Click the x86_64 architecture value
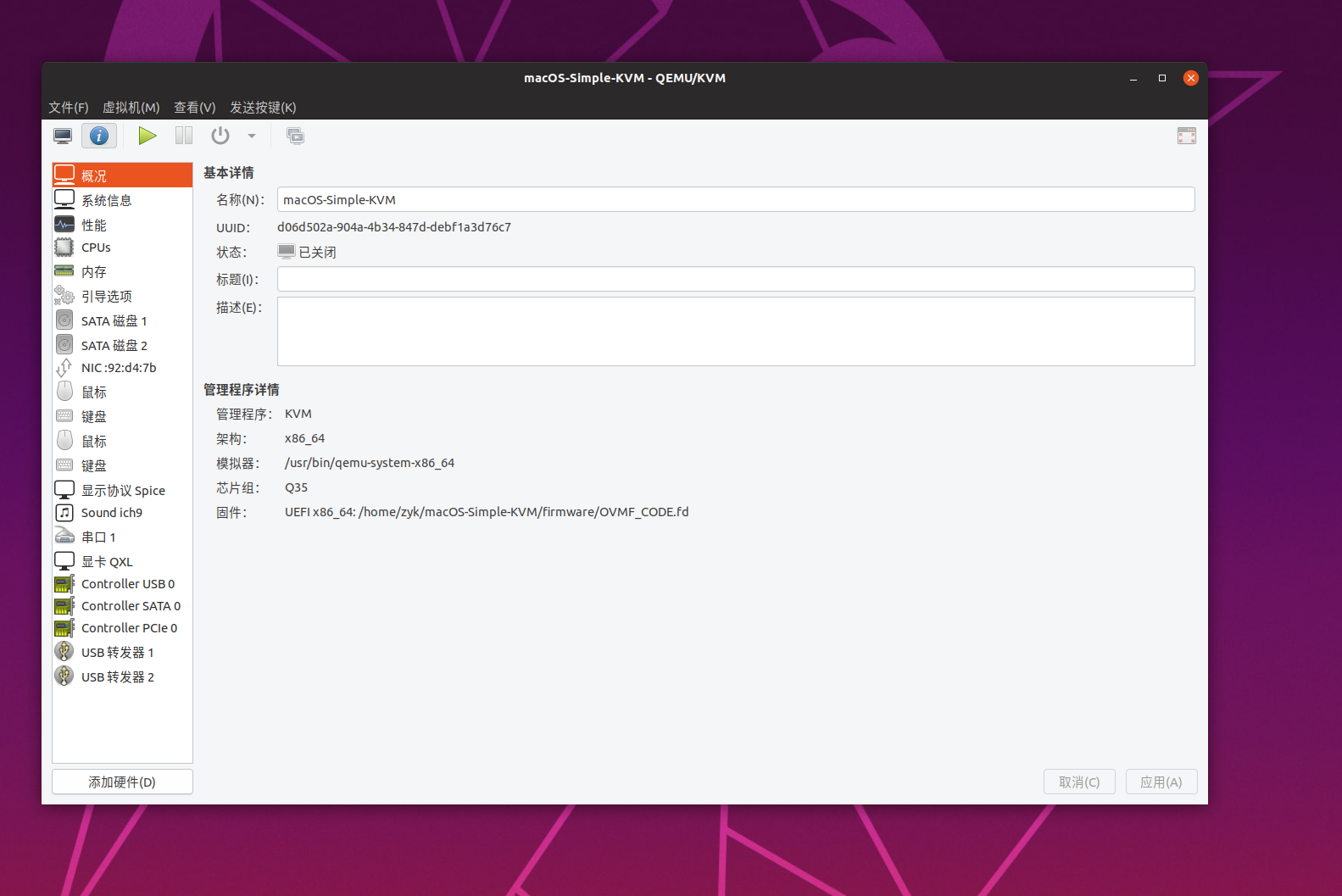 305,438
